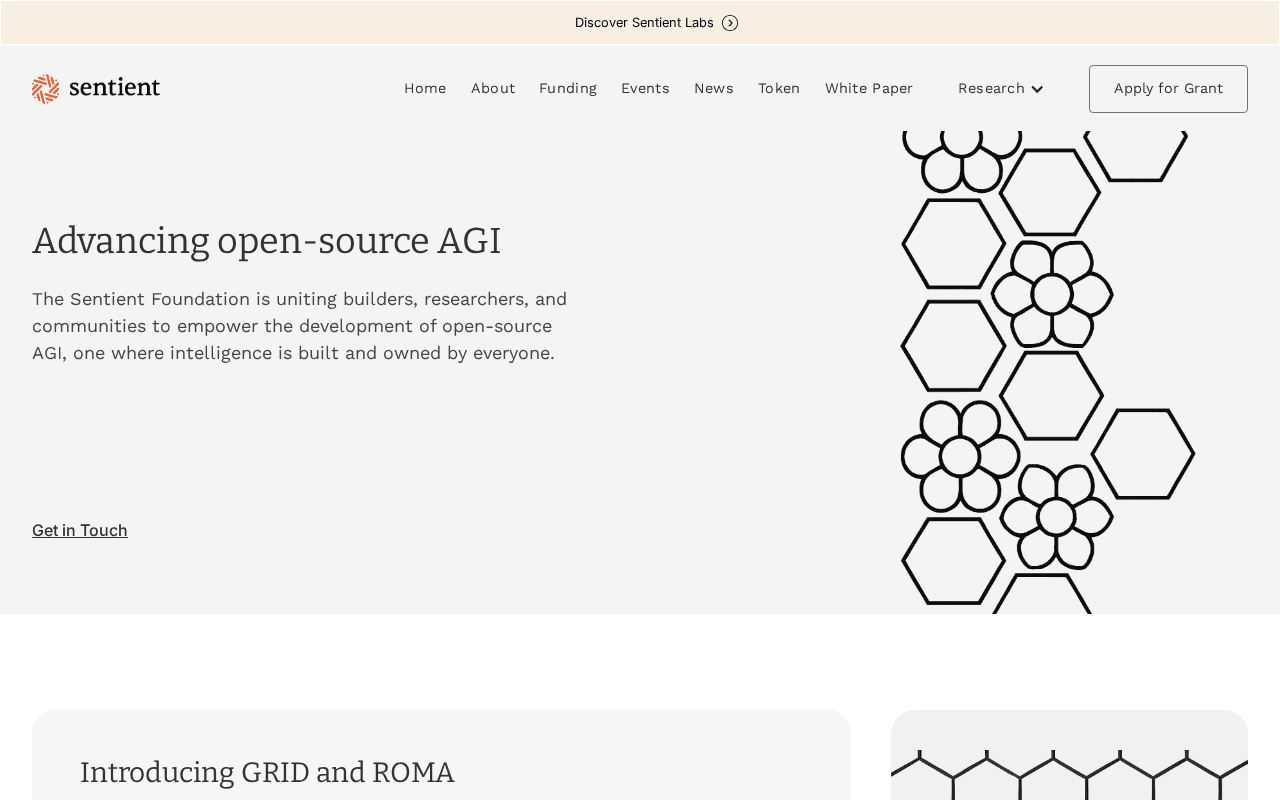The width and height of the screenshot is (1280, 800).
Task: Click the Sentient Foundation description paragraph
Action: pyautogui.click(x=300, y=326)
